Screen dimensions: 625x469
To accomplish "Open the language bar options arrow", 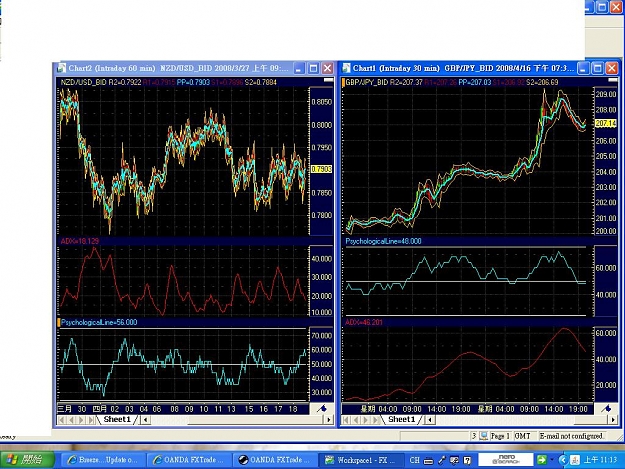I will click(552, 460).
